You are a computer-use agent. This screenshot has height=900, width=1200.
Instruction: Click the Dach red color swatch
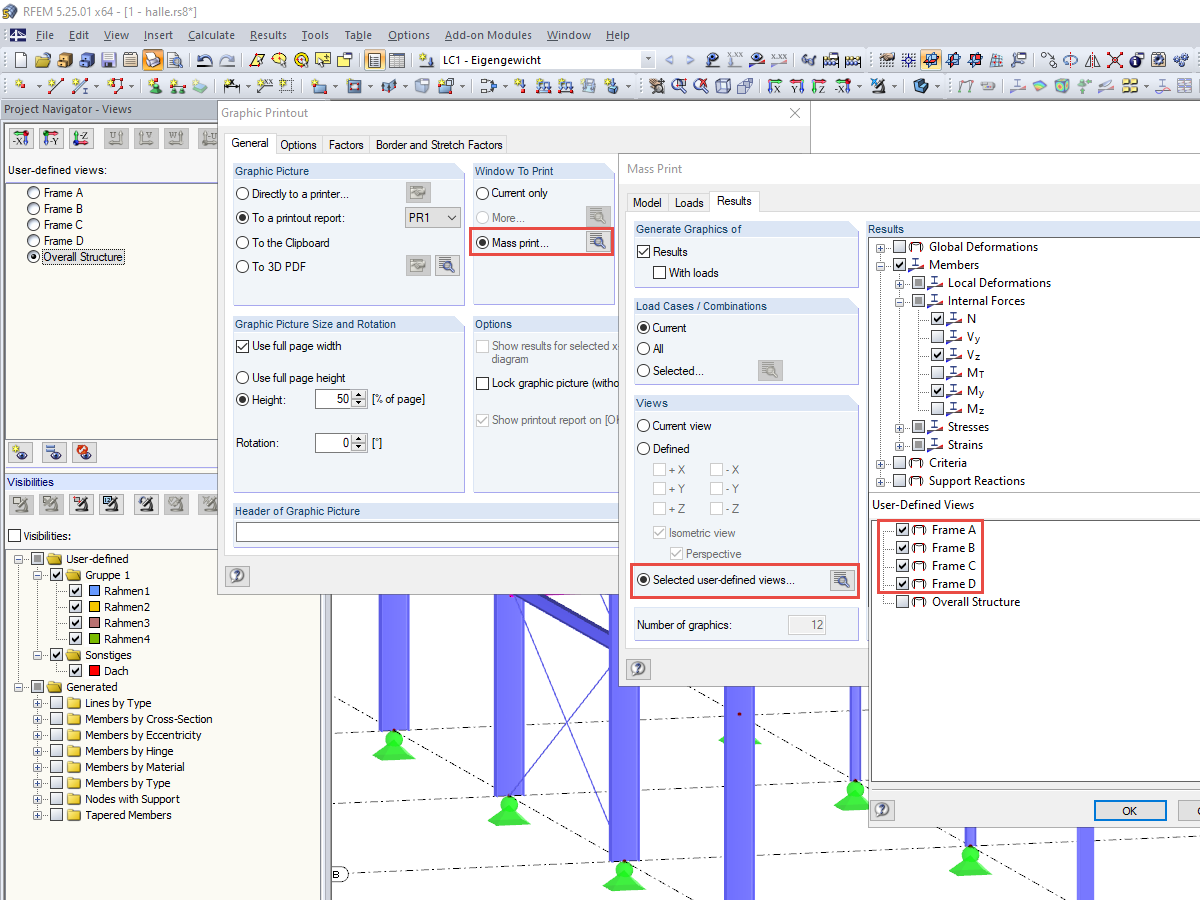point(93,671)
